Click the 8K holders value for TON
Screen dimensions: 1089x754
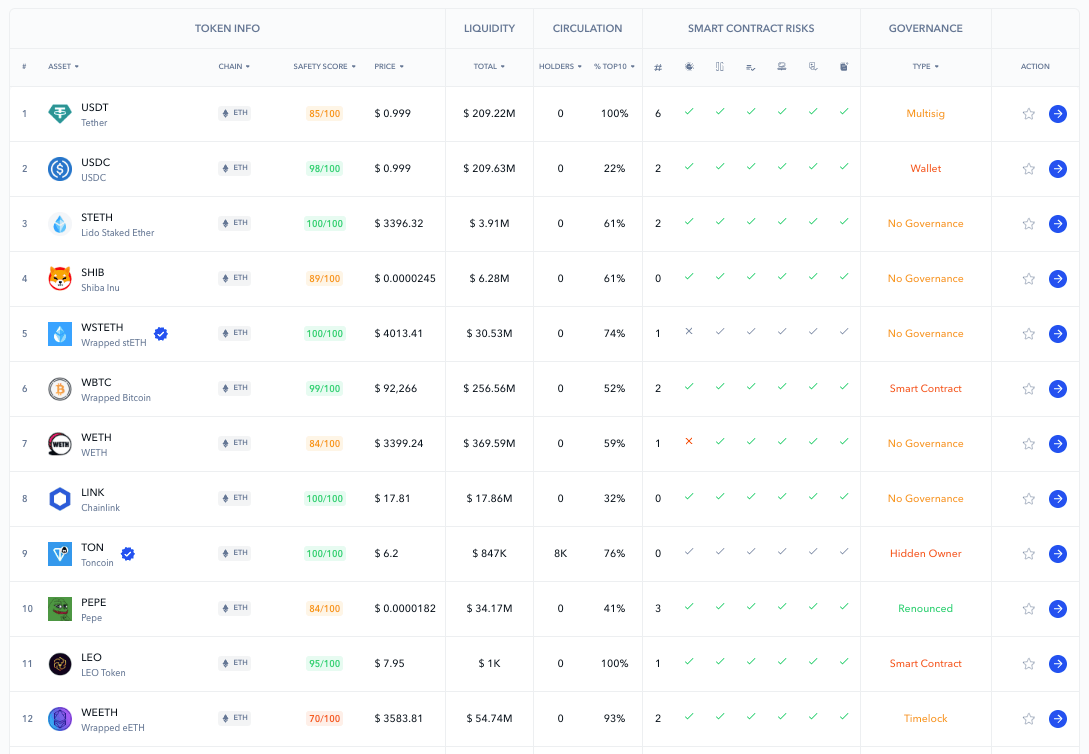point(560,554)
